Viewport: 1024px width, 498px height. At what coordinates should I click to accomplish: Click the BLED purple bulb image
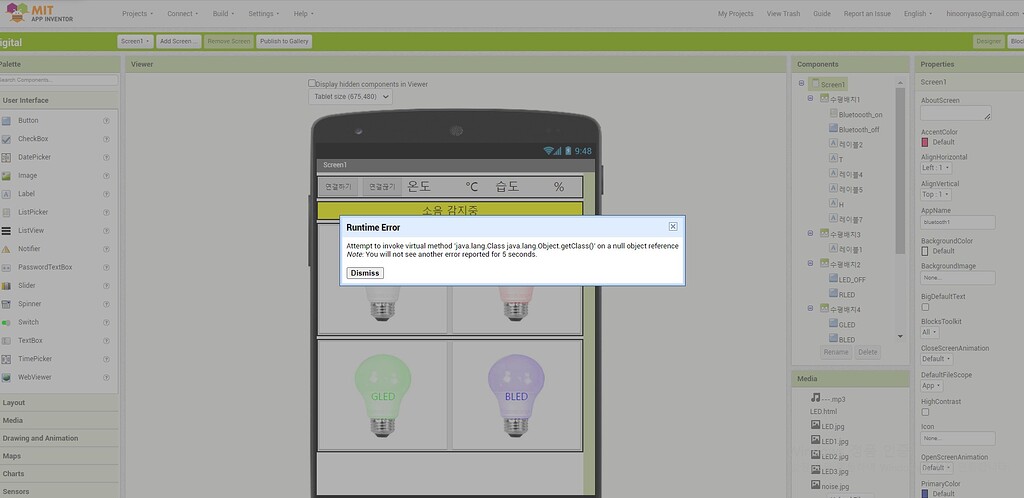point(516,396)
